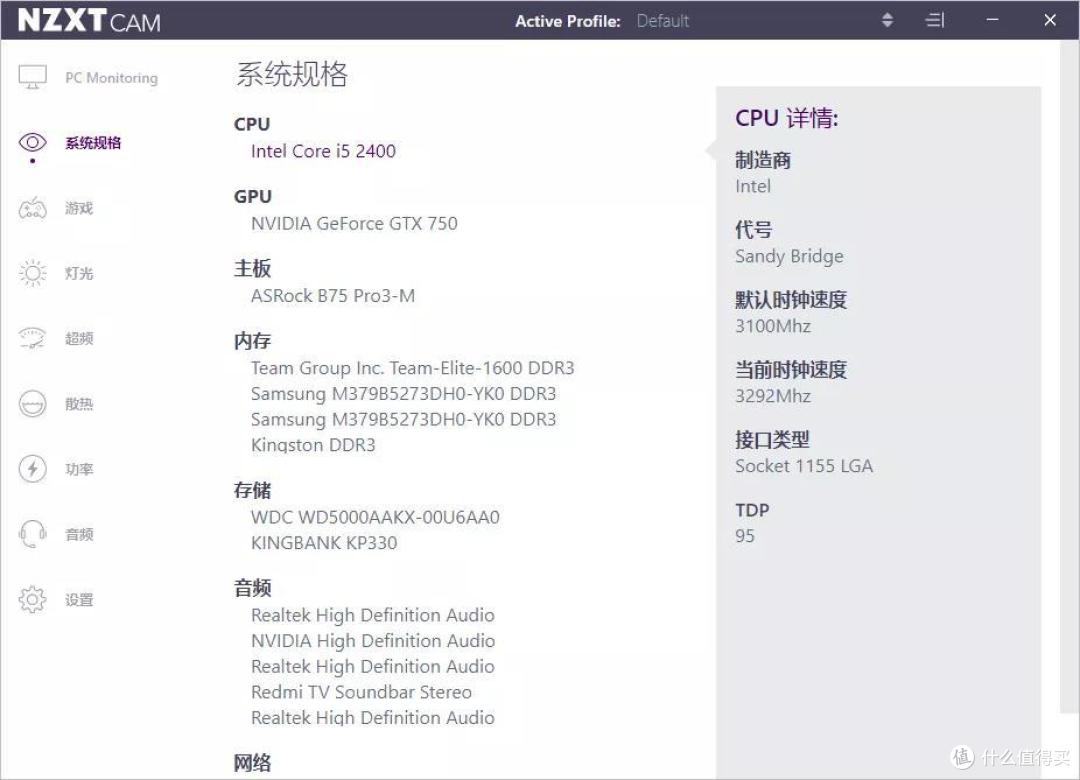Open the 音频 sidebar label
The height and width of the screenshot is (780, 1080).
coord(79,534)
